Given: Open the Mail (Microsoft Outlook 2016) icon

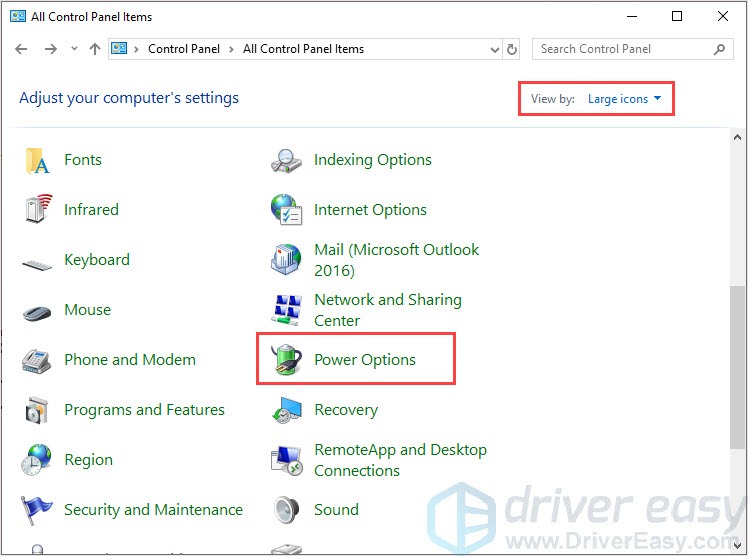Looking at the screenshot, I should pos(286,259).
